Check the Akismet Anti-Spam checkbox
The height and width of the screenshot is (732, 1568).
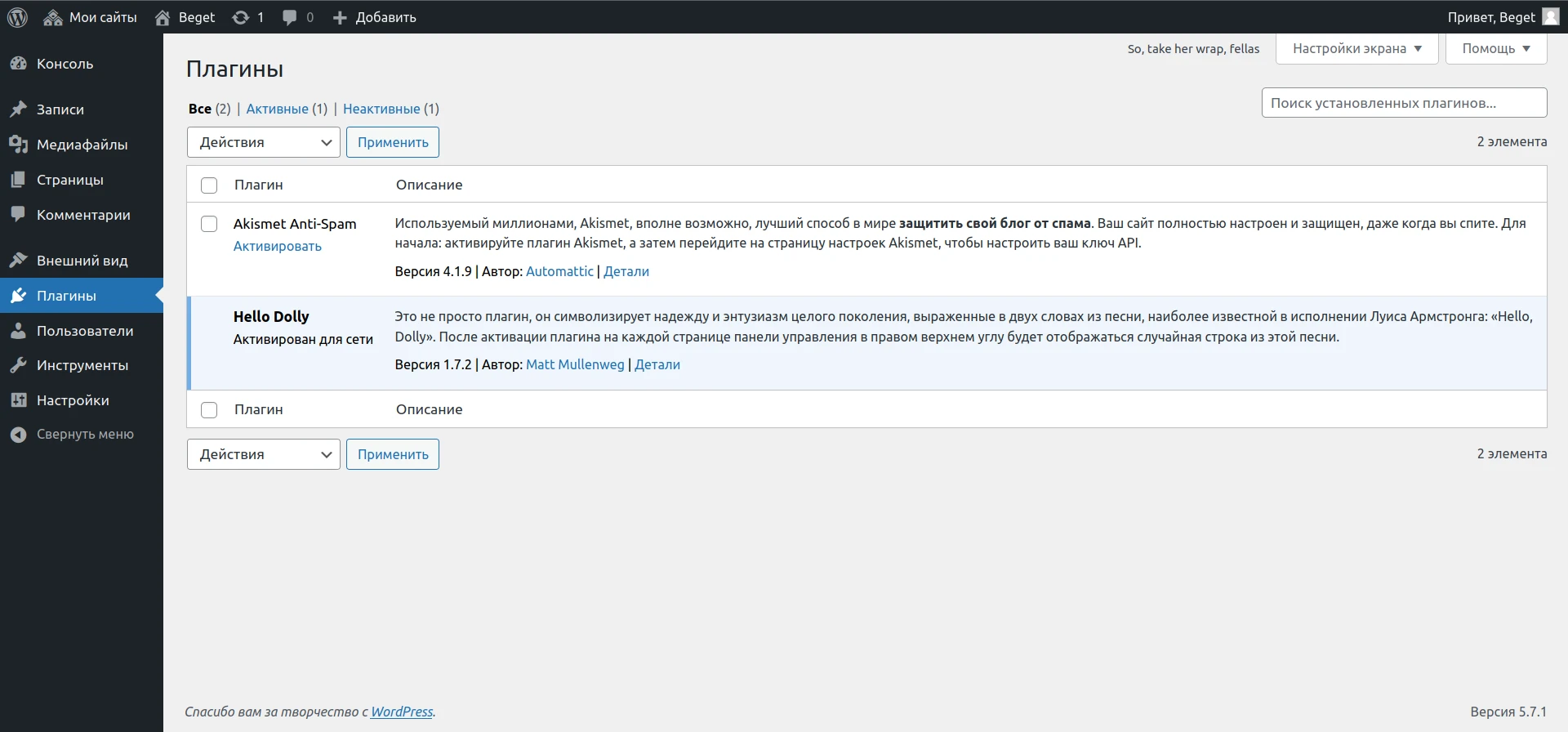pyautogui.click(x=209, y=224)
